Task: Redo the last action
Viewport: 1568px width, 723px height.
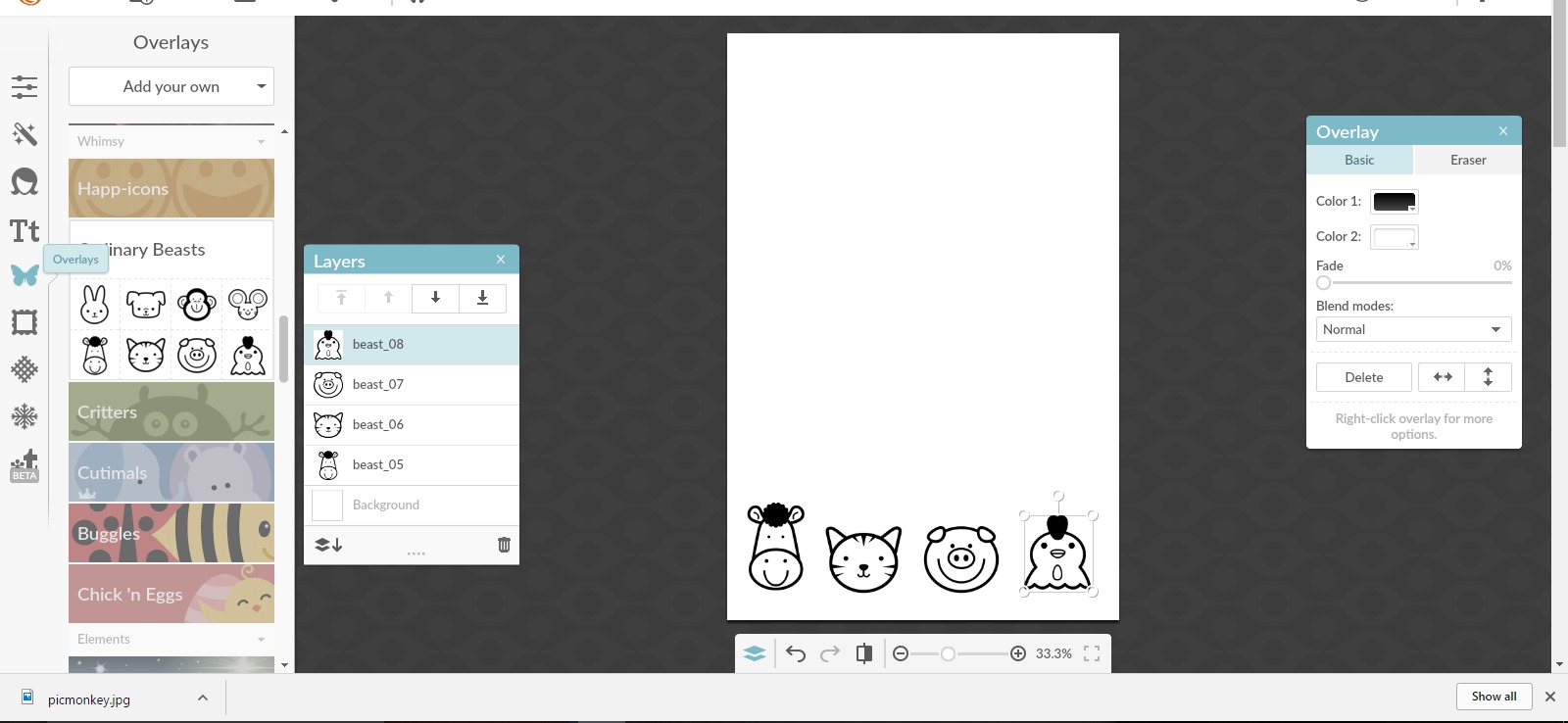Action: point(830,653)
